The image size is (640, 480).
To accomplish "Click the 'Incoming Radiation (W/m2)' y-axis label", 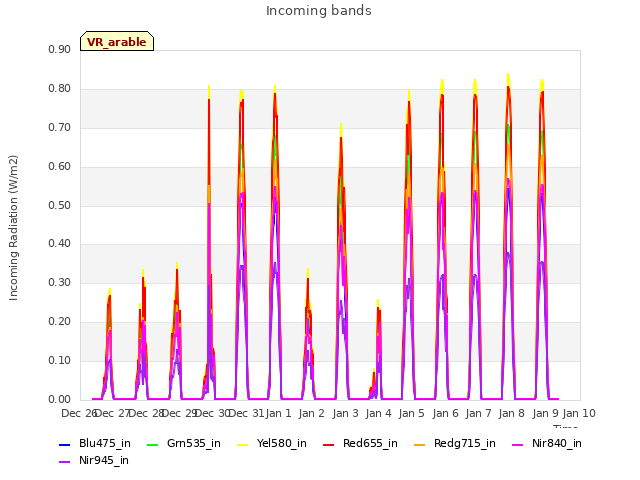I will 13,228.
